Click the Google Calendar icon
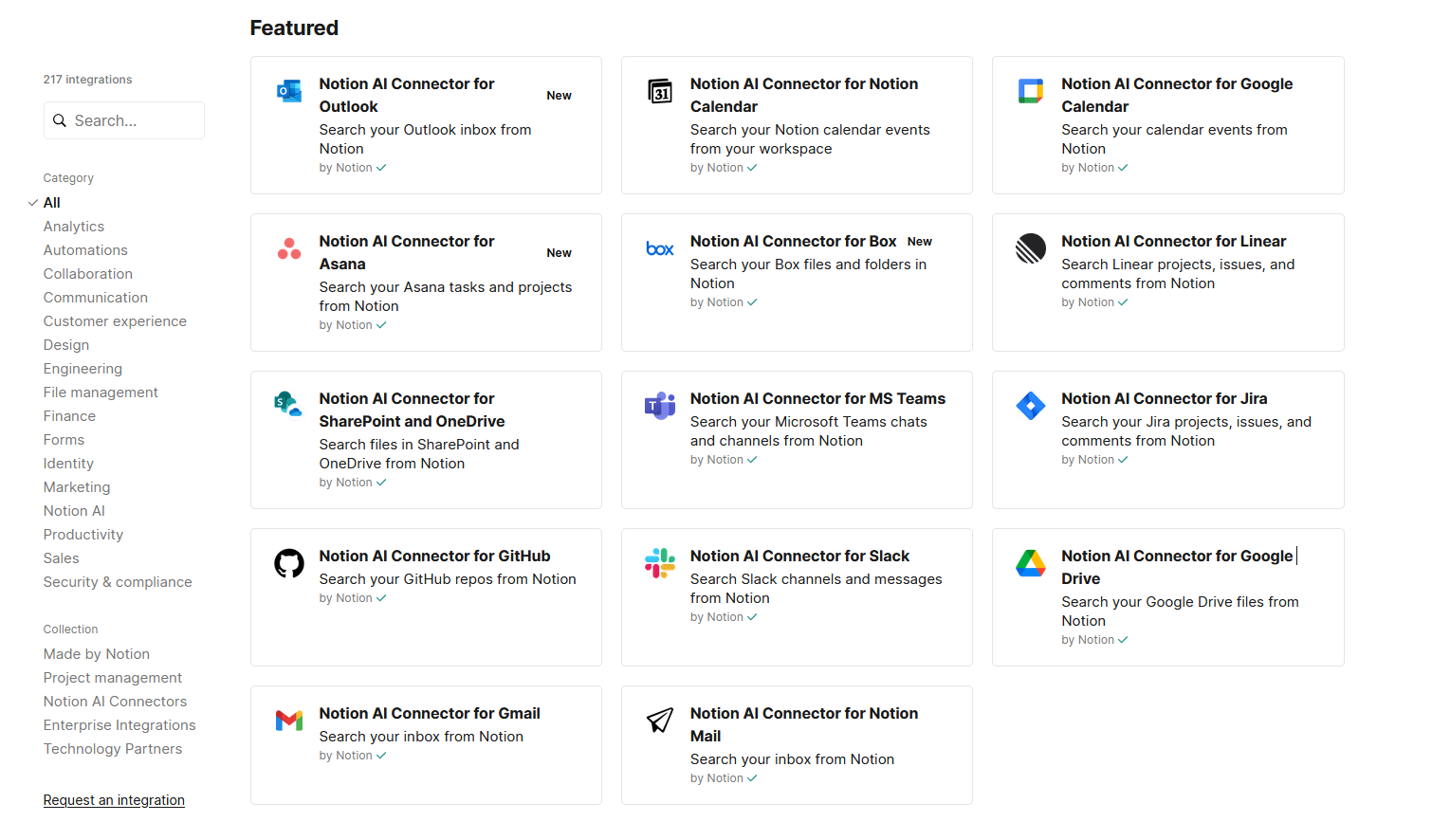1450x840 pixels. point(1030,91)
